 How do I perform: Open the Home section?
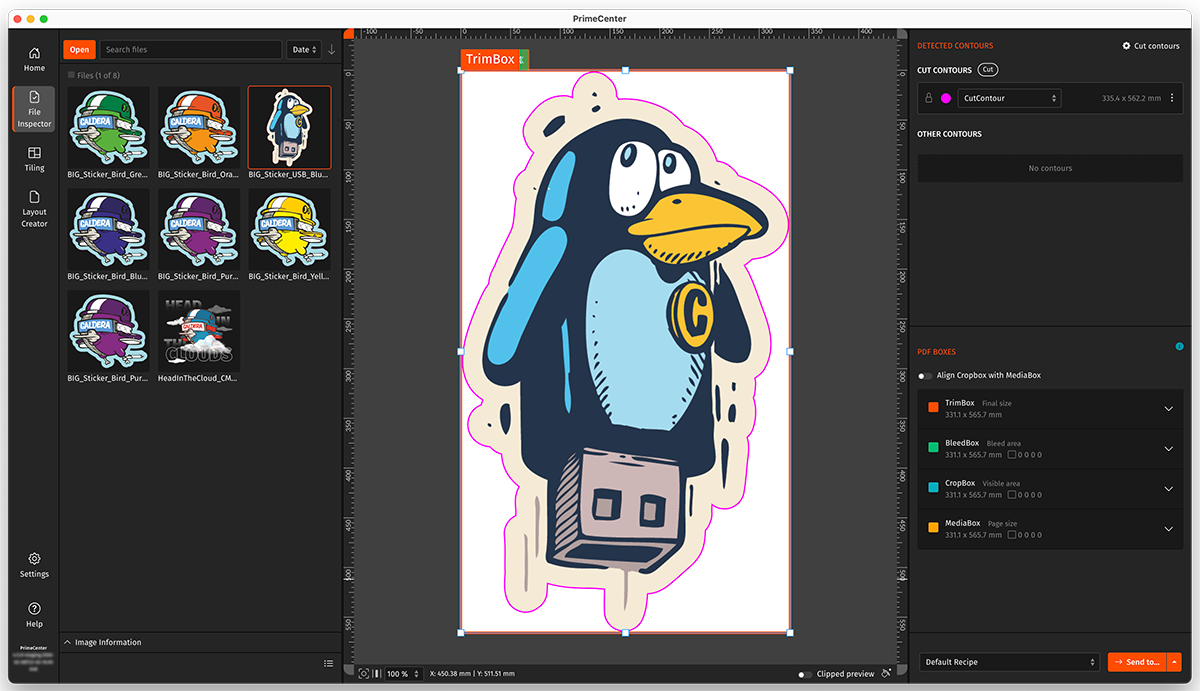(x=34, y=59)
